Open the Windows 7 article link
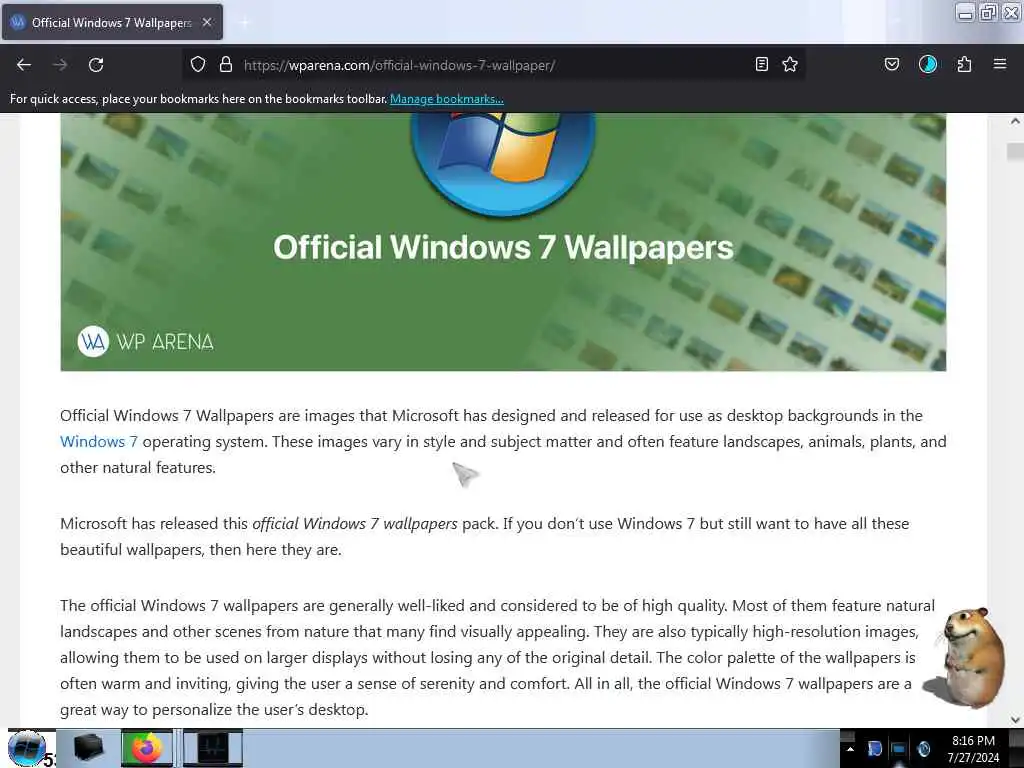1024x768 pixels. (99, 441)
